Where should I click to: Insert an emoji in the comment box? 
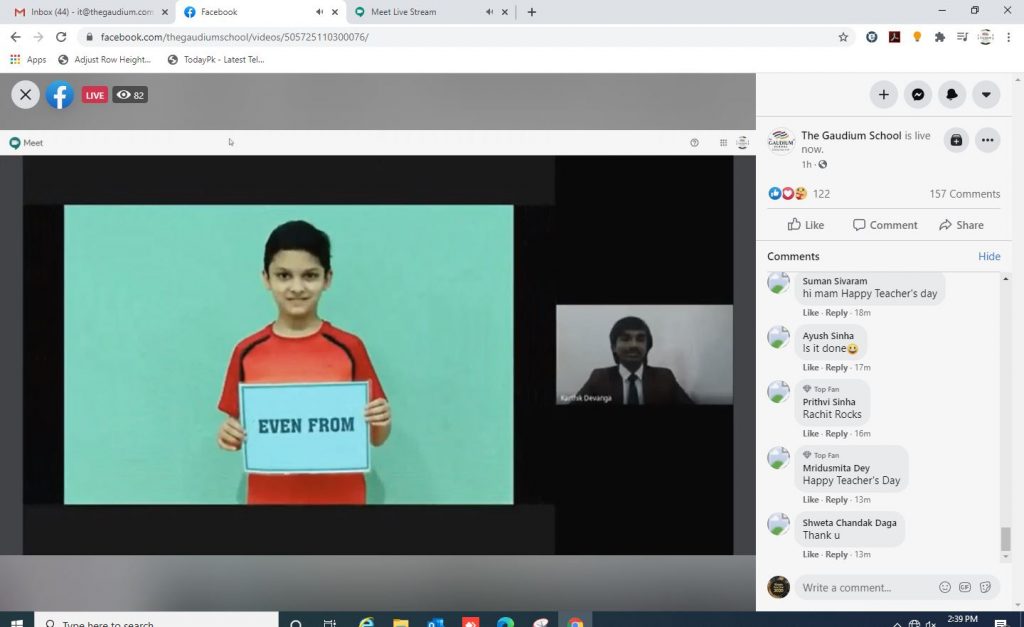coord(945,587)
